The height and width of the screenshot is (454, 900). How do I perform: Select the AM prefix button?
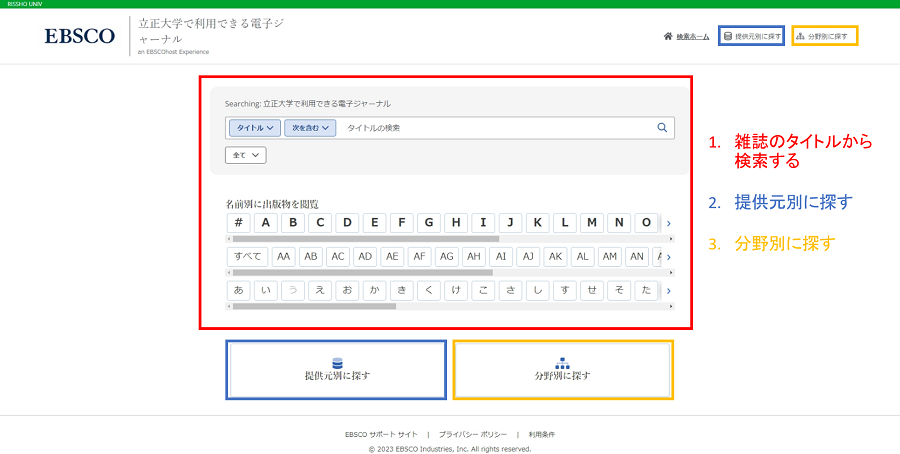(x=610, y=257)
